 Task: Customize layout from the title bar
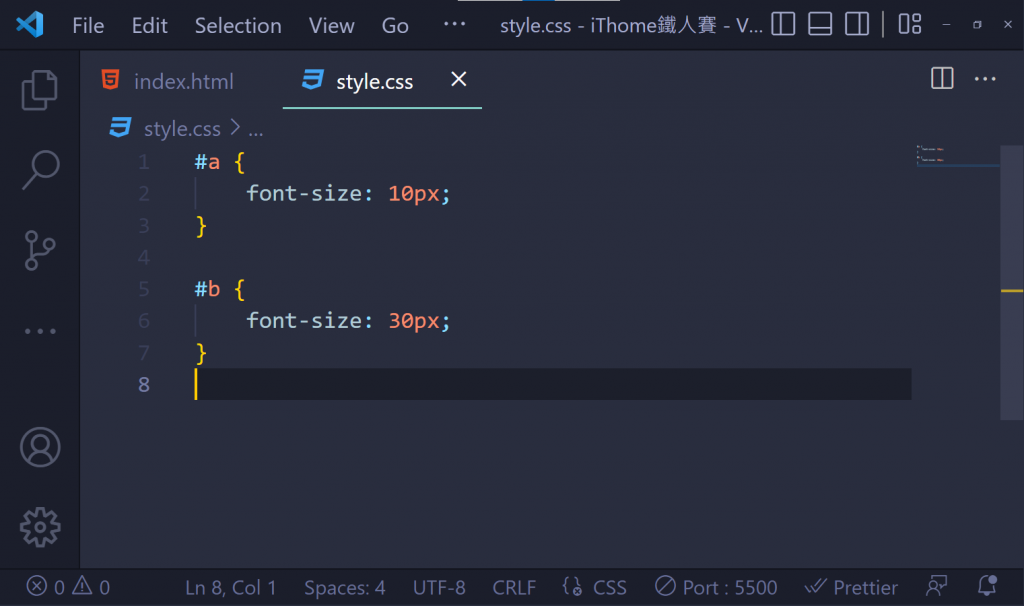pos(909,25)
